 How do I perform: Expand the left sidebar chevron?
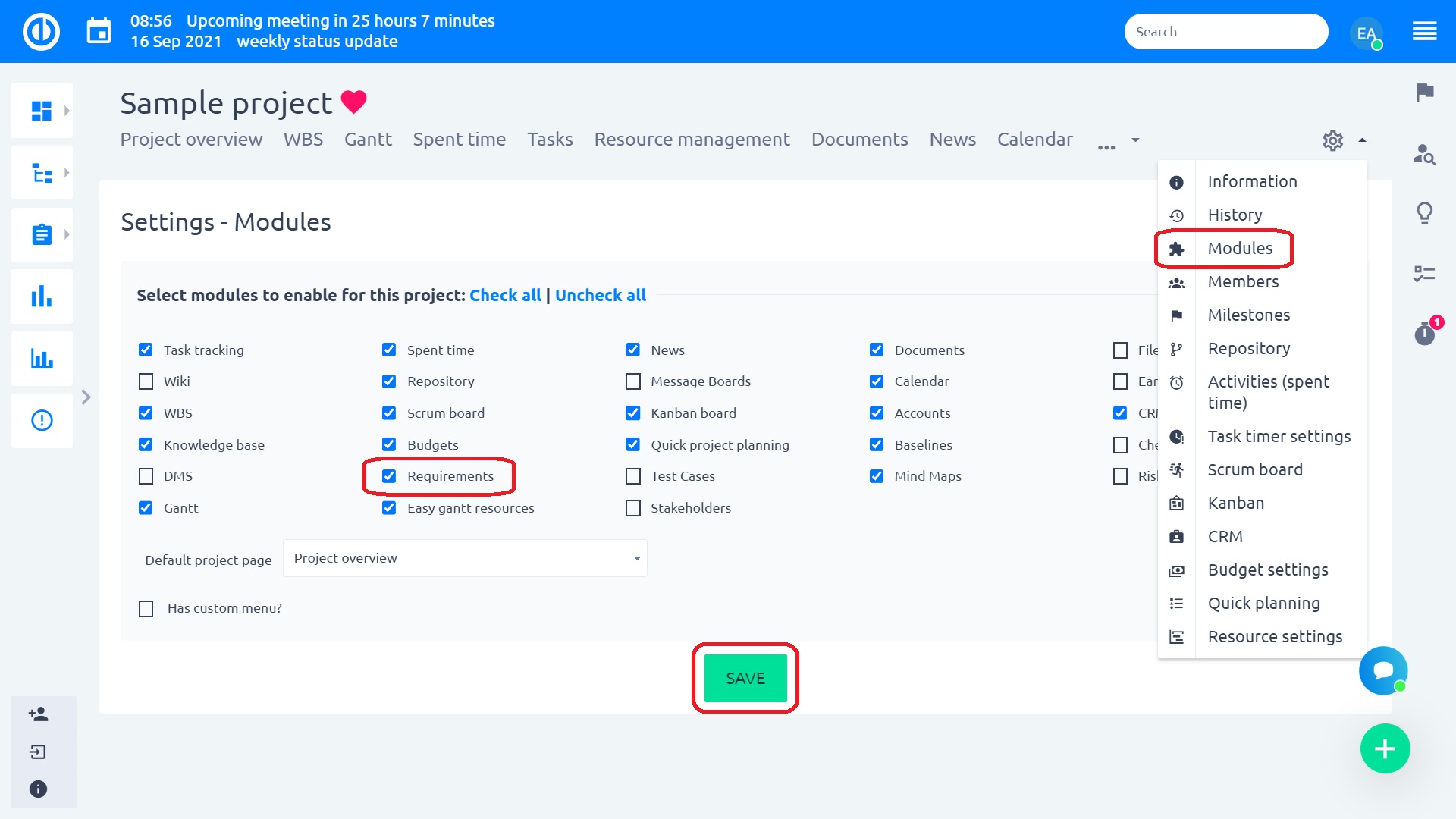coord(86,397)
